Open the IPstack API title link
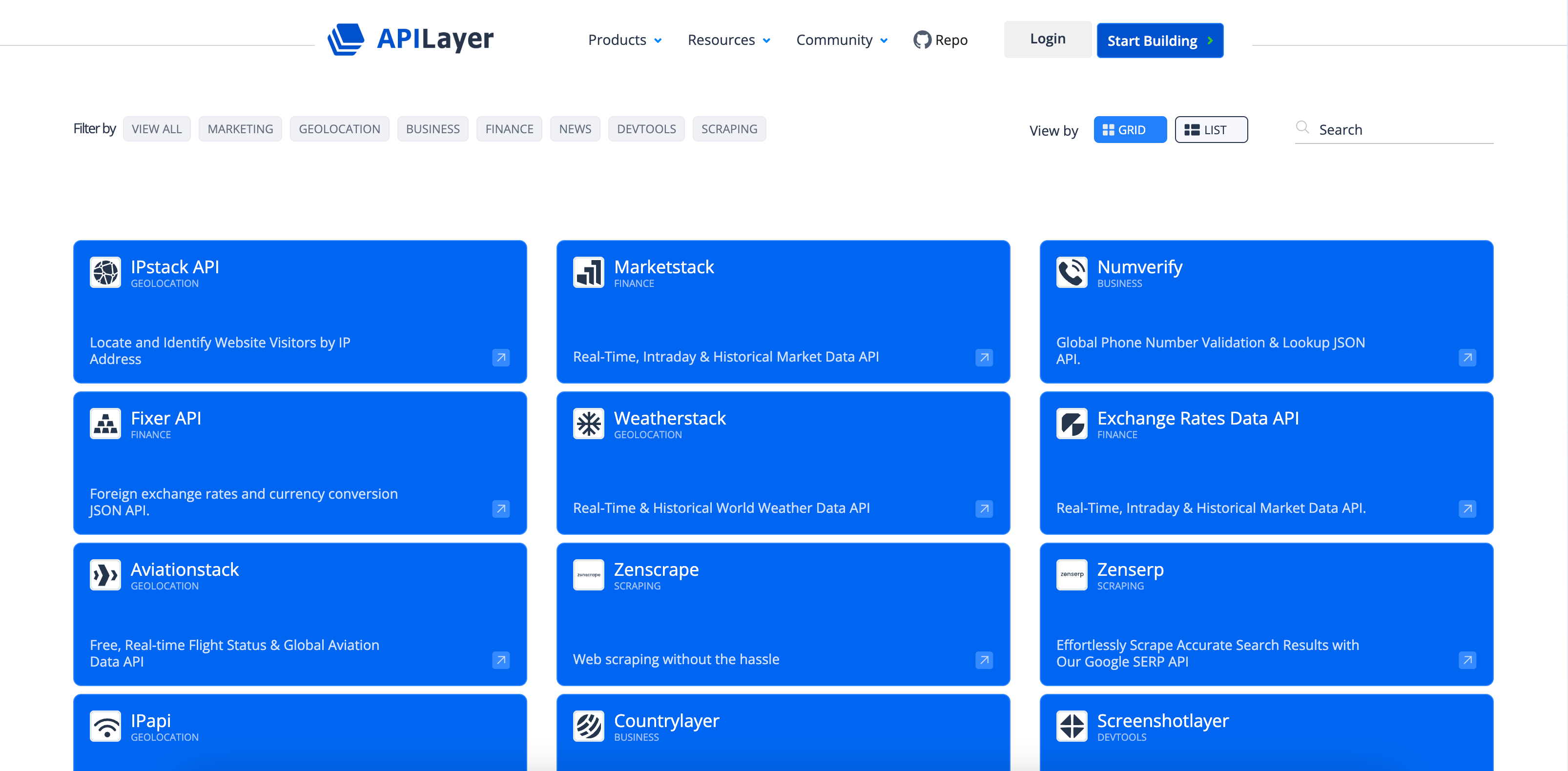The image size is (1568, 771). (175, 266)
